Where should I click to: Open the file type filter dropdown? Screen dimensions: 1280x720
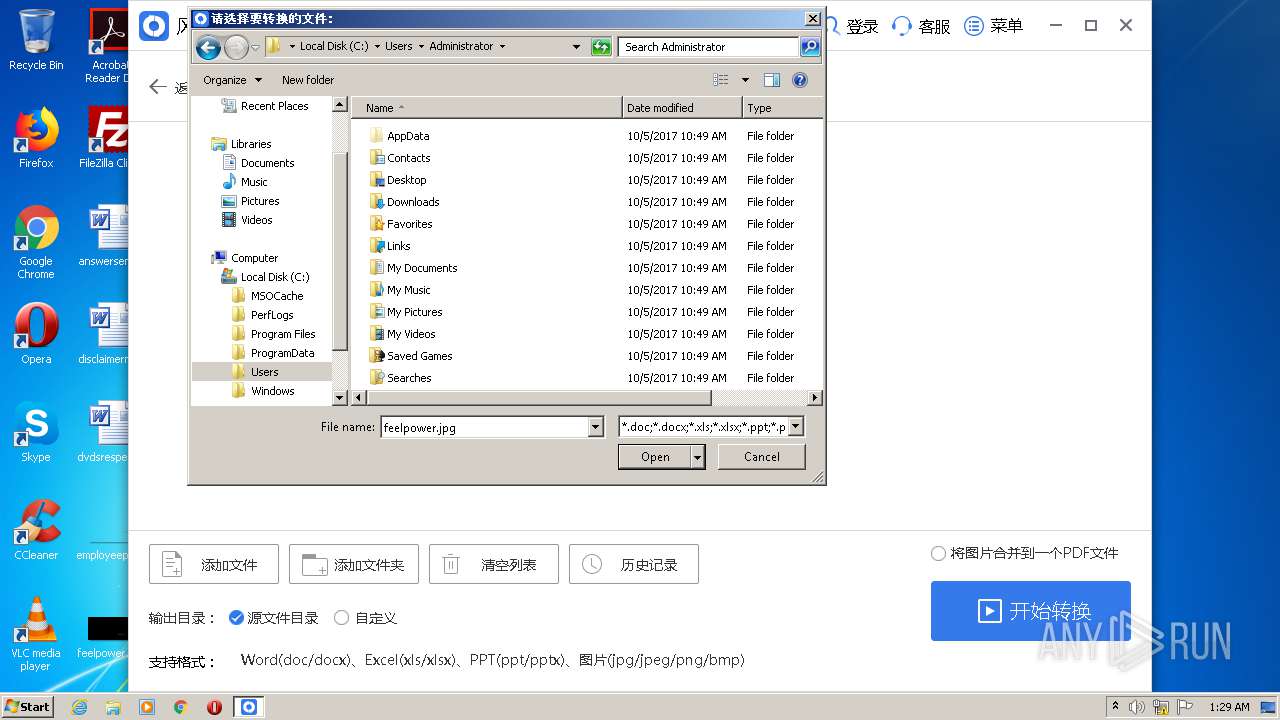pos(796,427)
